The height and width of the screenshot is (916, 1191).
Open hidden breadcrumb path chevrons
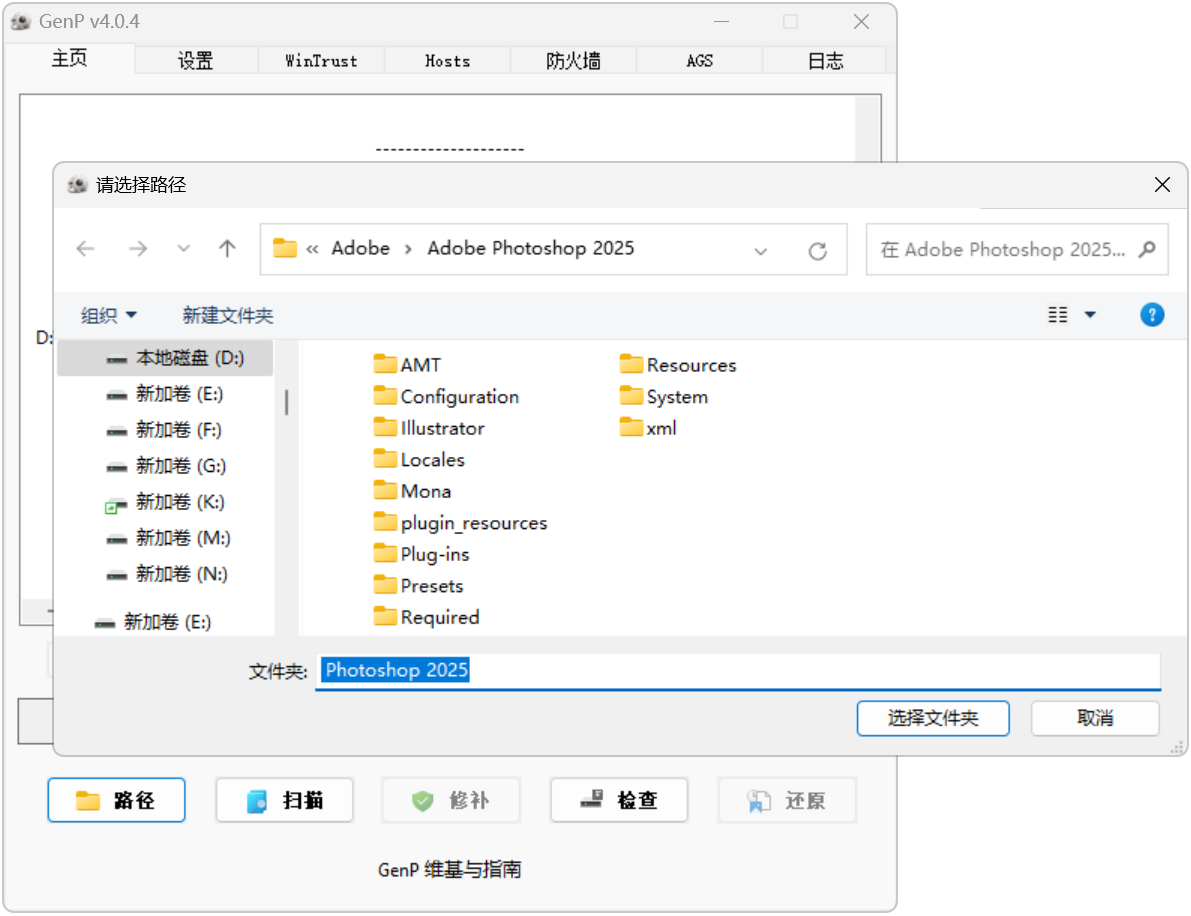312,248
